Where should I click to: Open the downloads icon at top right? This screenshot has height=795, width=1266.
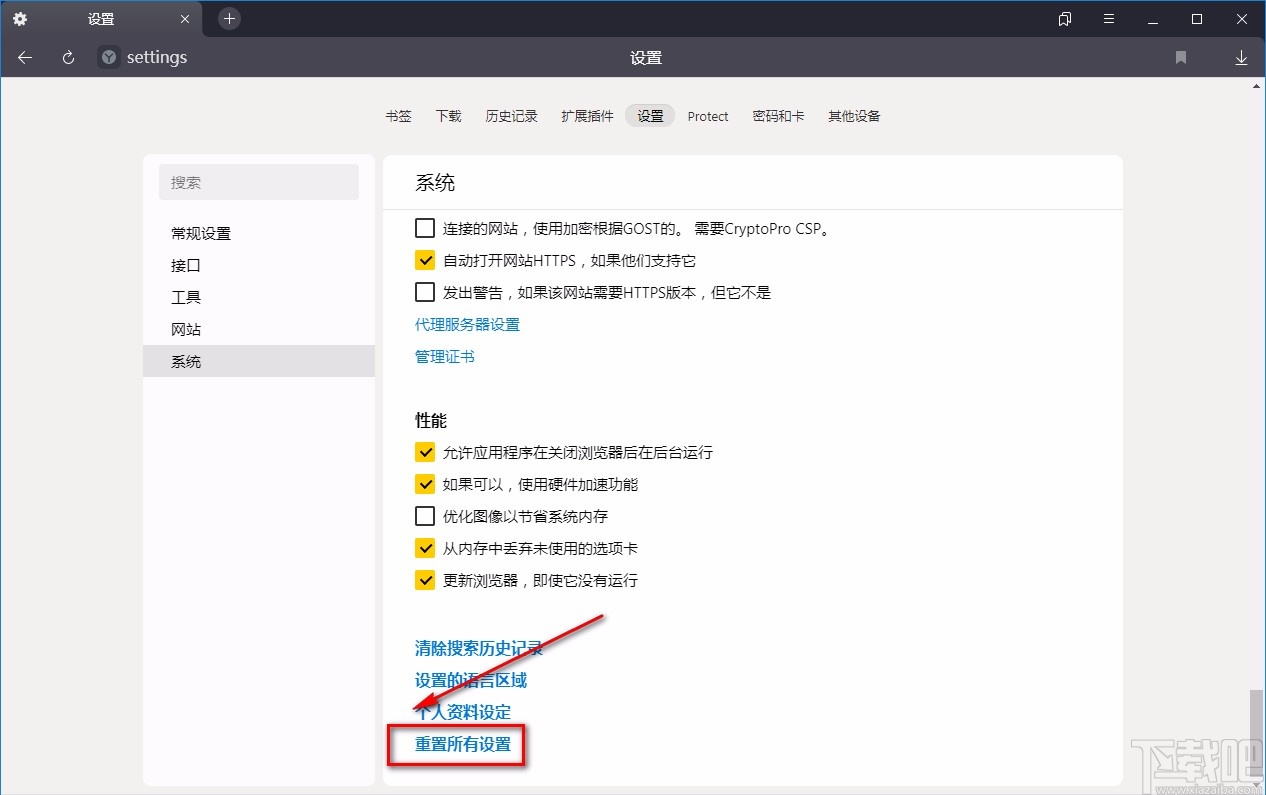1241,57
